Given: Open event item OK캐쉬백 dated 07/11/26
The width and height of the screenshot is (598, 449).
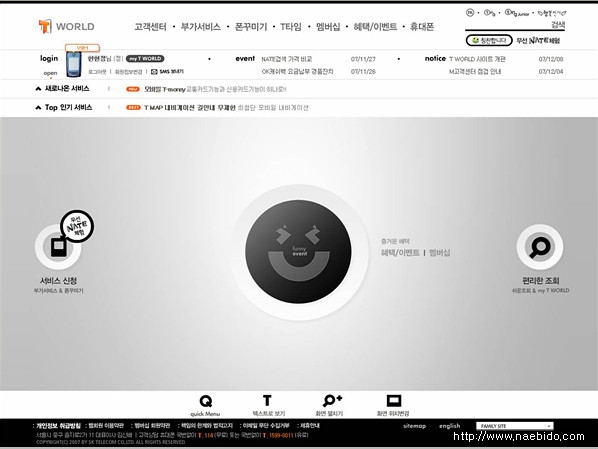Looking at the screenshot, I should tap(297, 71).
